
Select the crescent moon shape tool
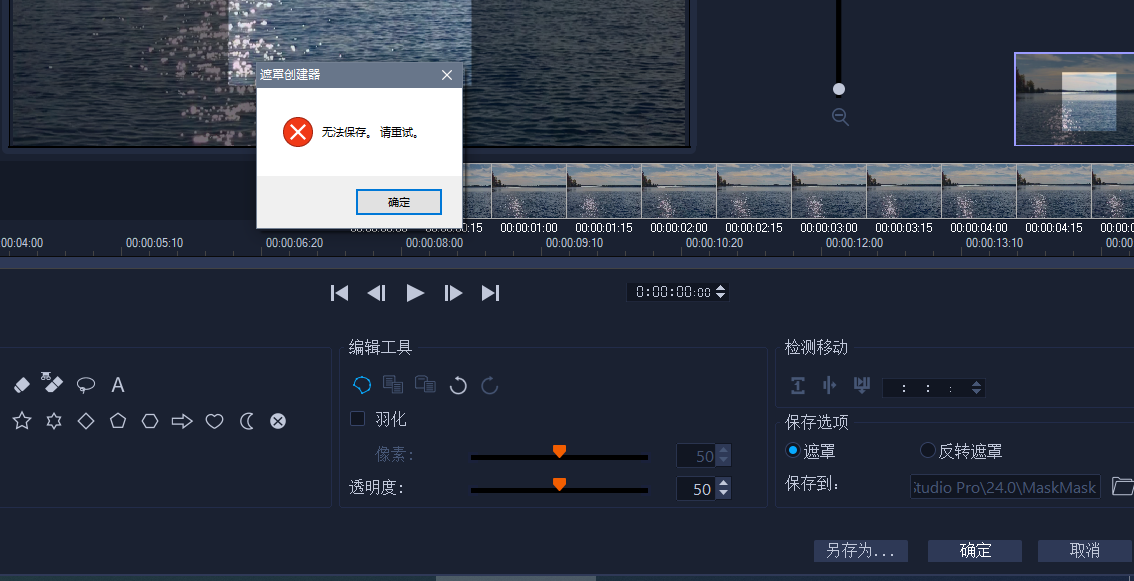(246, 421)
